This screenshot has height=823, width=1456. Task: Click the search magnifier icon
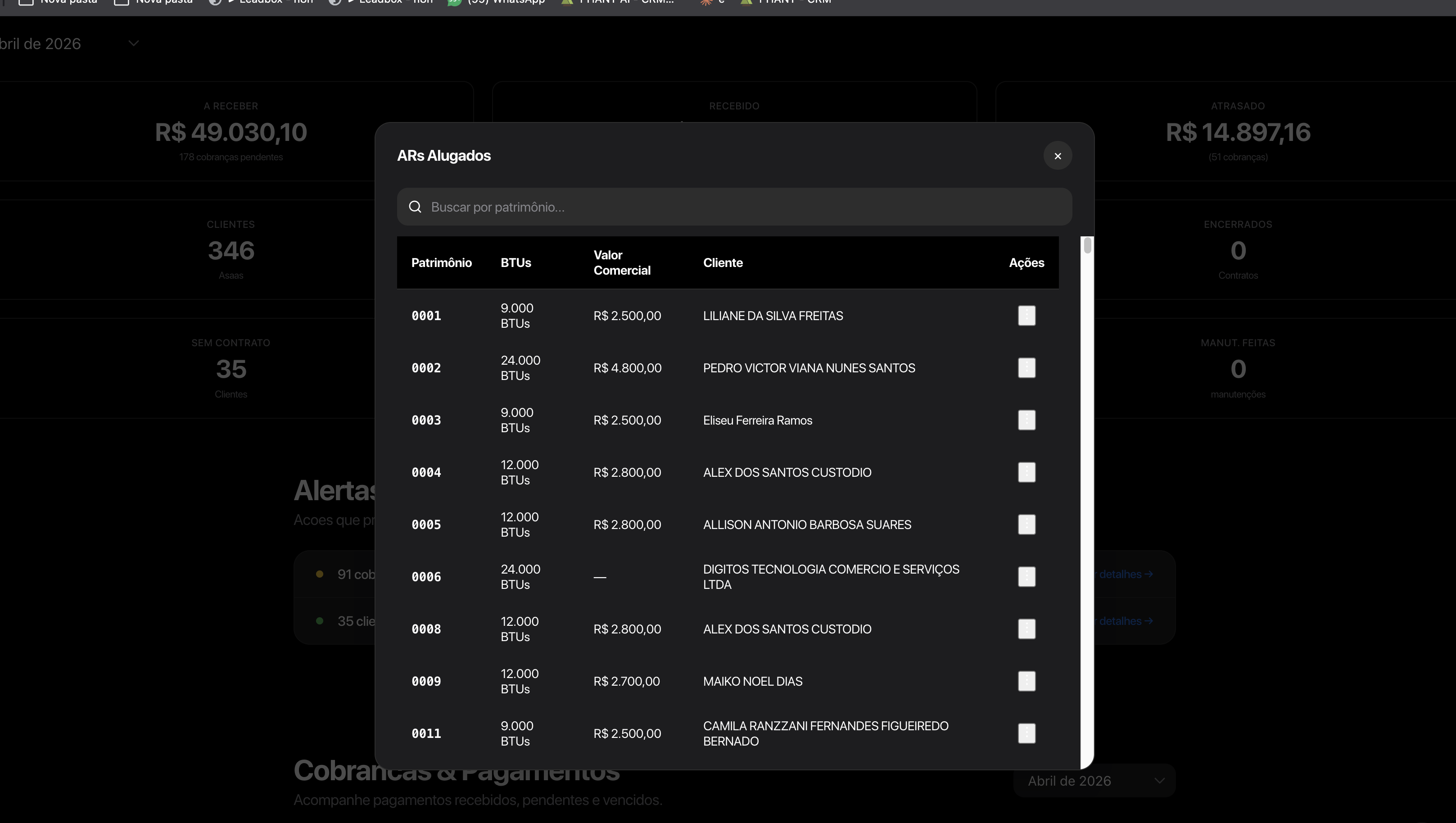[x=415, y=207]
